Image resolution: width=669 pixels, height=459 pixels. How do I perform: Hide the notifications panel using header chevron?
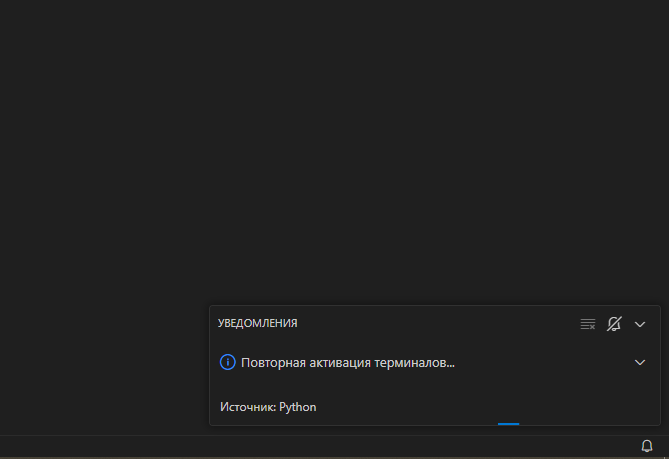coord(640,325)
